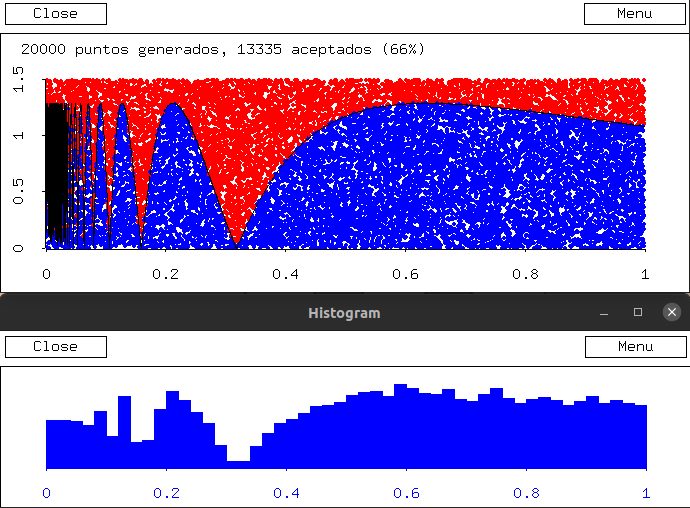Click the 0.2 x-axis label in scatter plot

click(166, 273)
